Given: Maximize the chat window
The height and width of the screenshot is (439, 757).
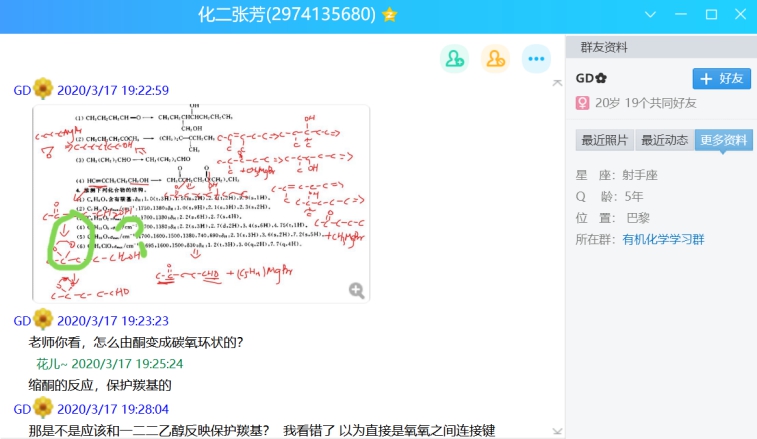Looking at the screenshot, I should click(711, 15).
